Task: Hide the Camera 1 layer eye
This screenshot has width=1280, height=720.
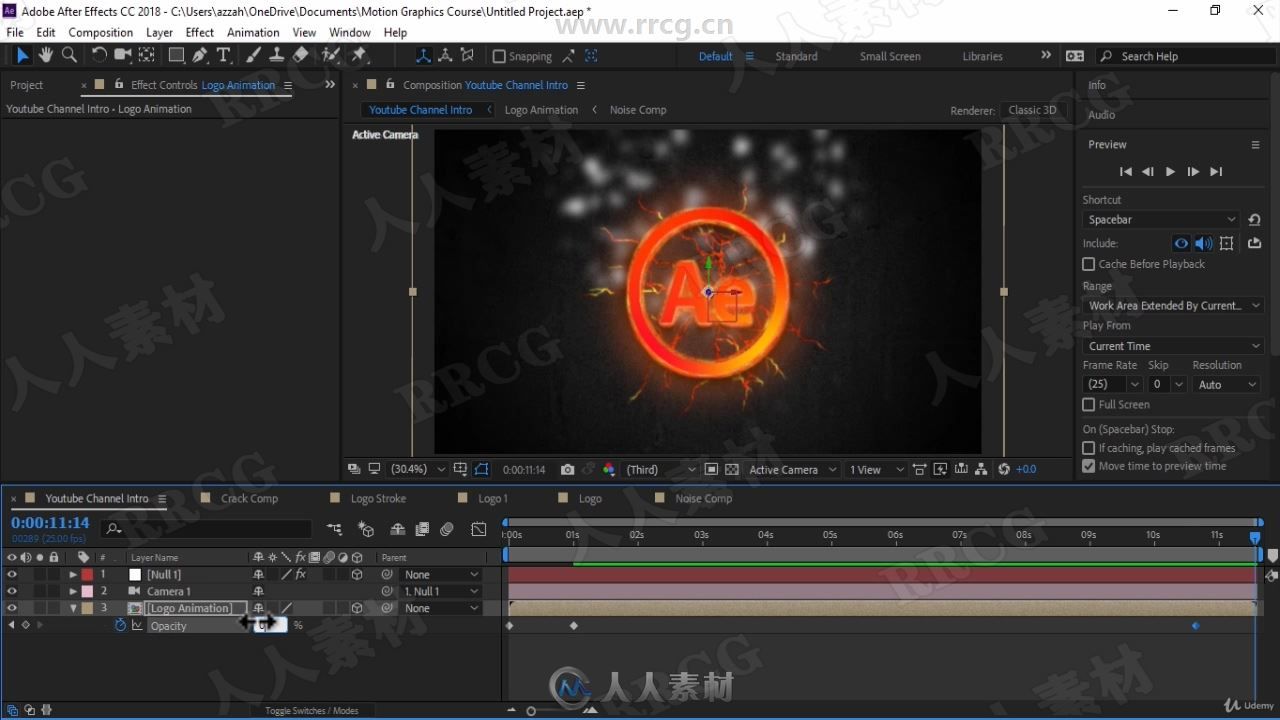Action: (x=12, y=591)
